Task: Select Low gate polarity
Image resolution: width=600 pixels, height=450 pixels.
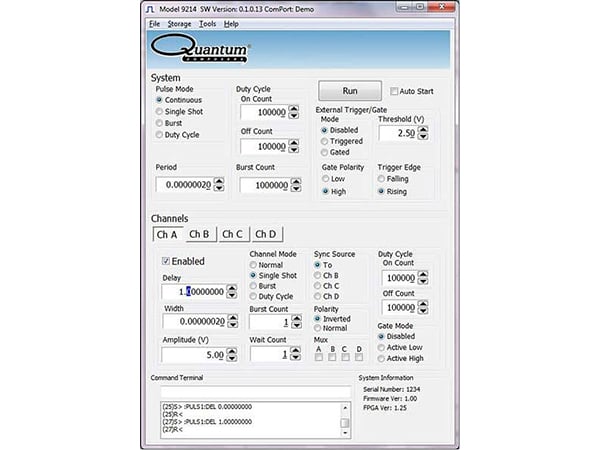Action: [325, 179]
